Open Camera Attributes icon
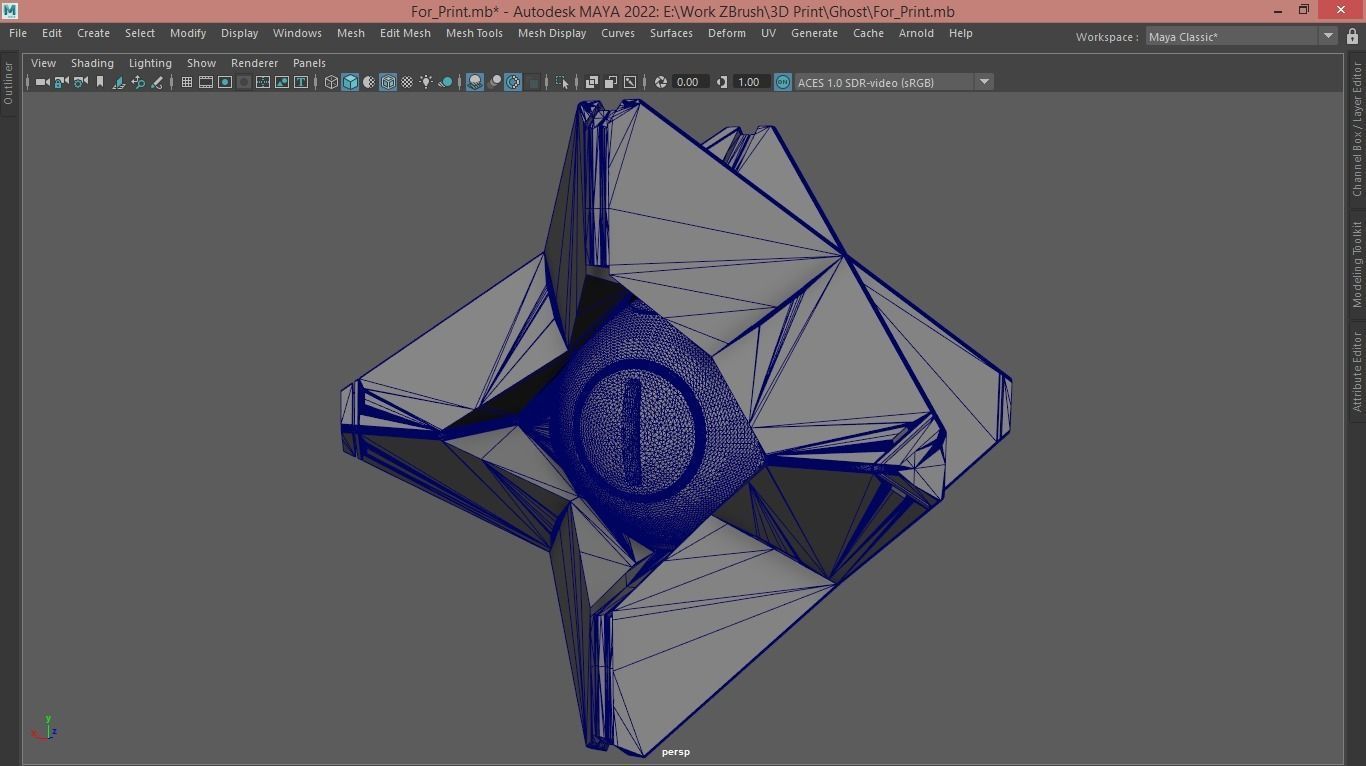Image resolution: width=1366 pixels, height=766 pixels. point(80,82)
